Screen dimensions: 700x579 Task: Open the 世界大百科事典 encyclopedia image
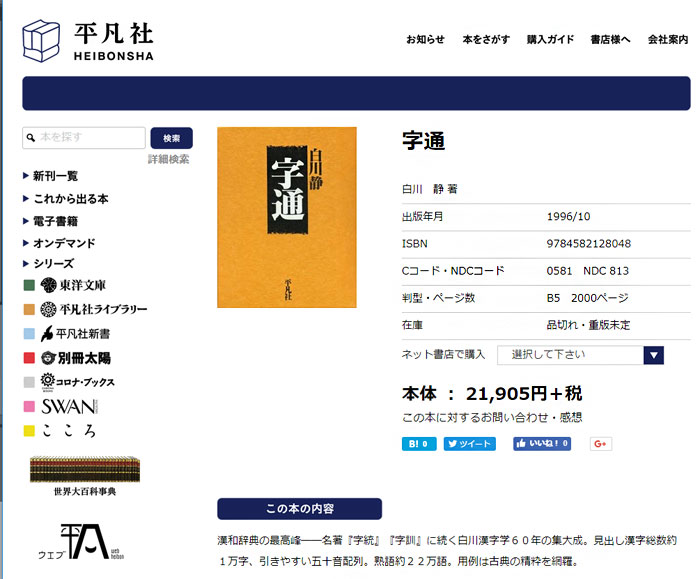pos(85,469)
